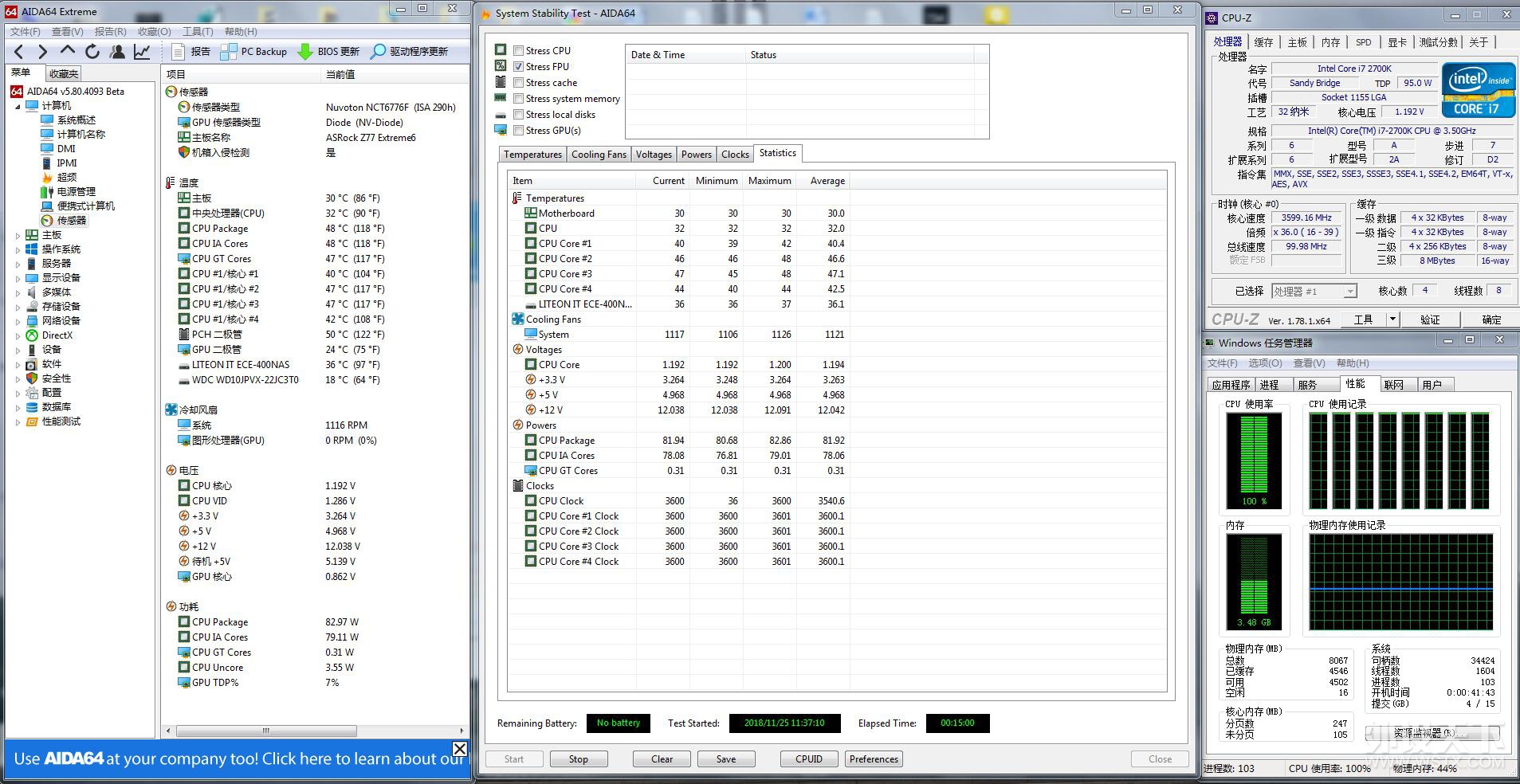Click the BIOS update green arrow icon
This screenshot has width=1520, height=784.
point(304,52)
